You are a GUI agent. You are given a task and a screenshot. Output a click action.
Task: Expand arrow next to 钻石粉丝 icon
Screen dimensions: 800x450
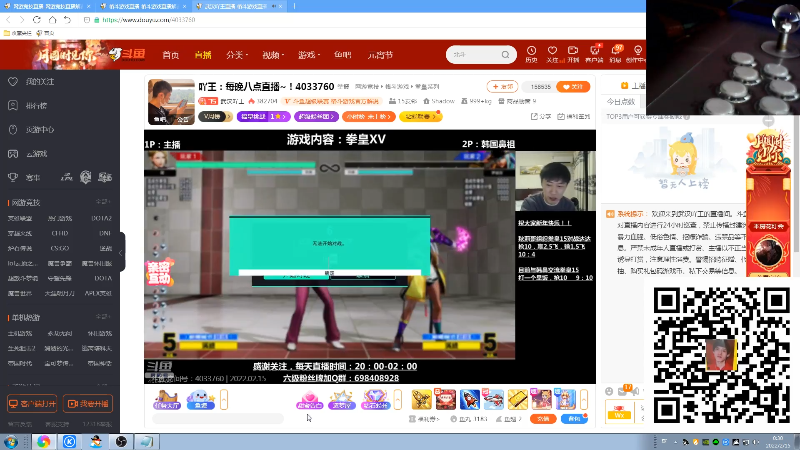(398, 399)
